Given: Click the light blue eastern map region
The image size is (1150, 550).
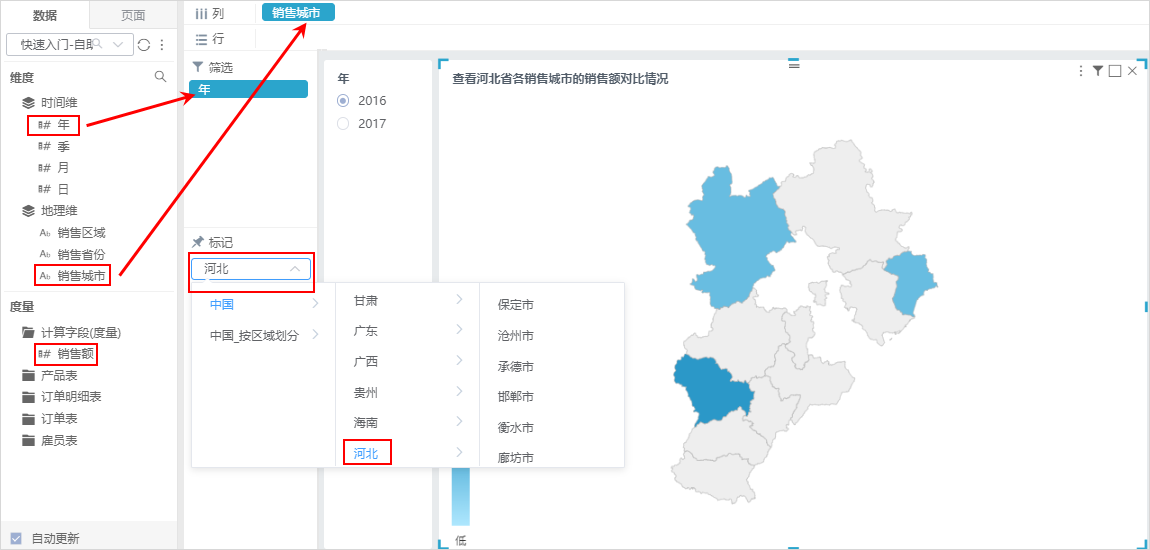Looking at the screenshot, I should click(909, 282).
